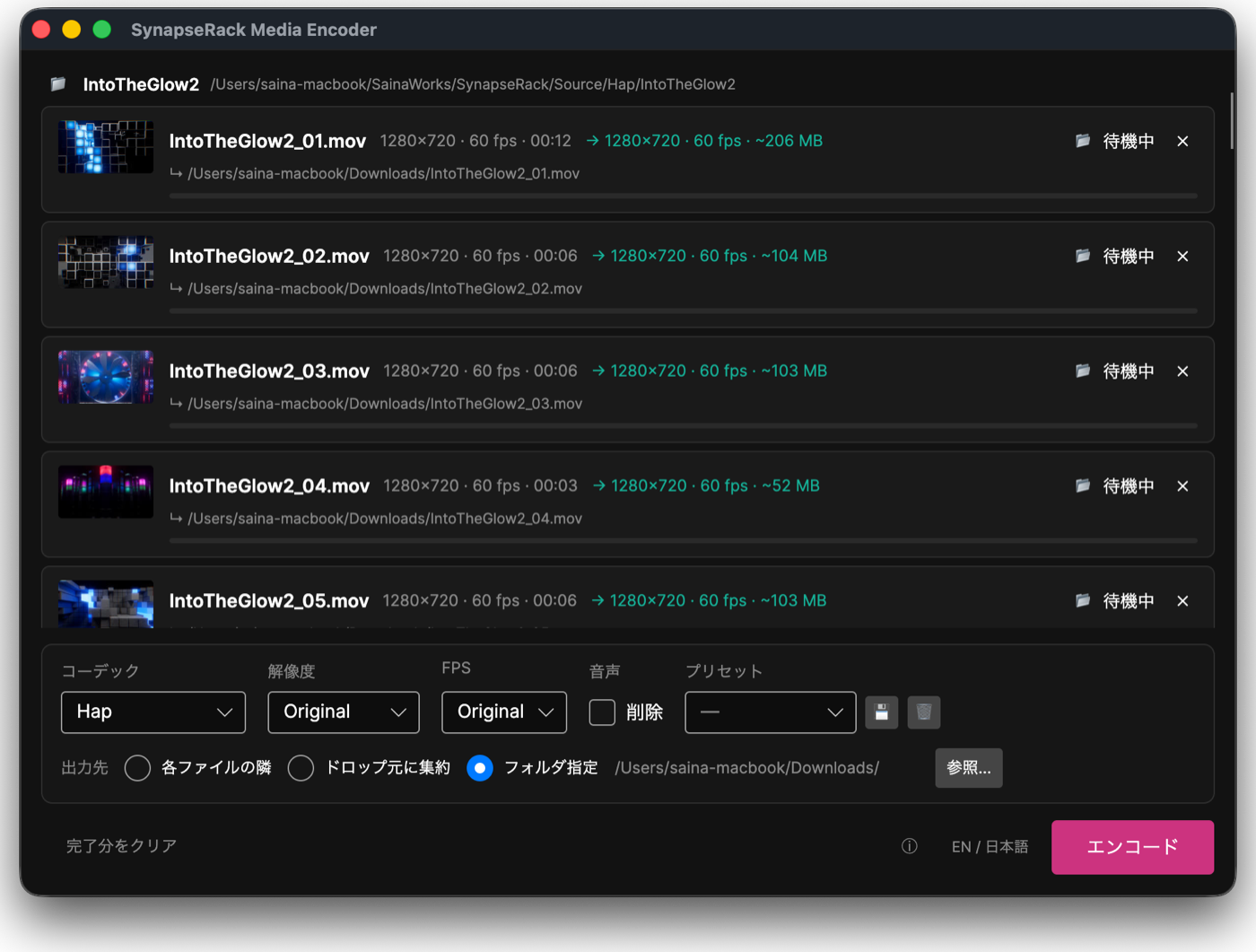Click the ~206 MB output estimate text
The width and height of the screenshot is (1256, 952).
point(789,141)
